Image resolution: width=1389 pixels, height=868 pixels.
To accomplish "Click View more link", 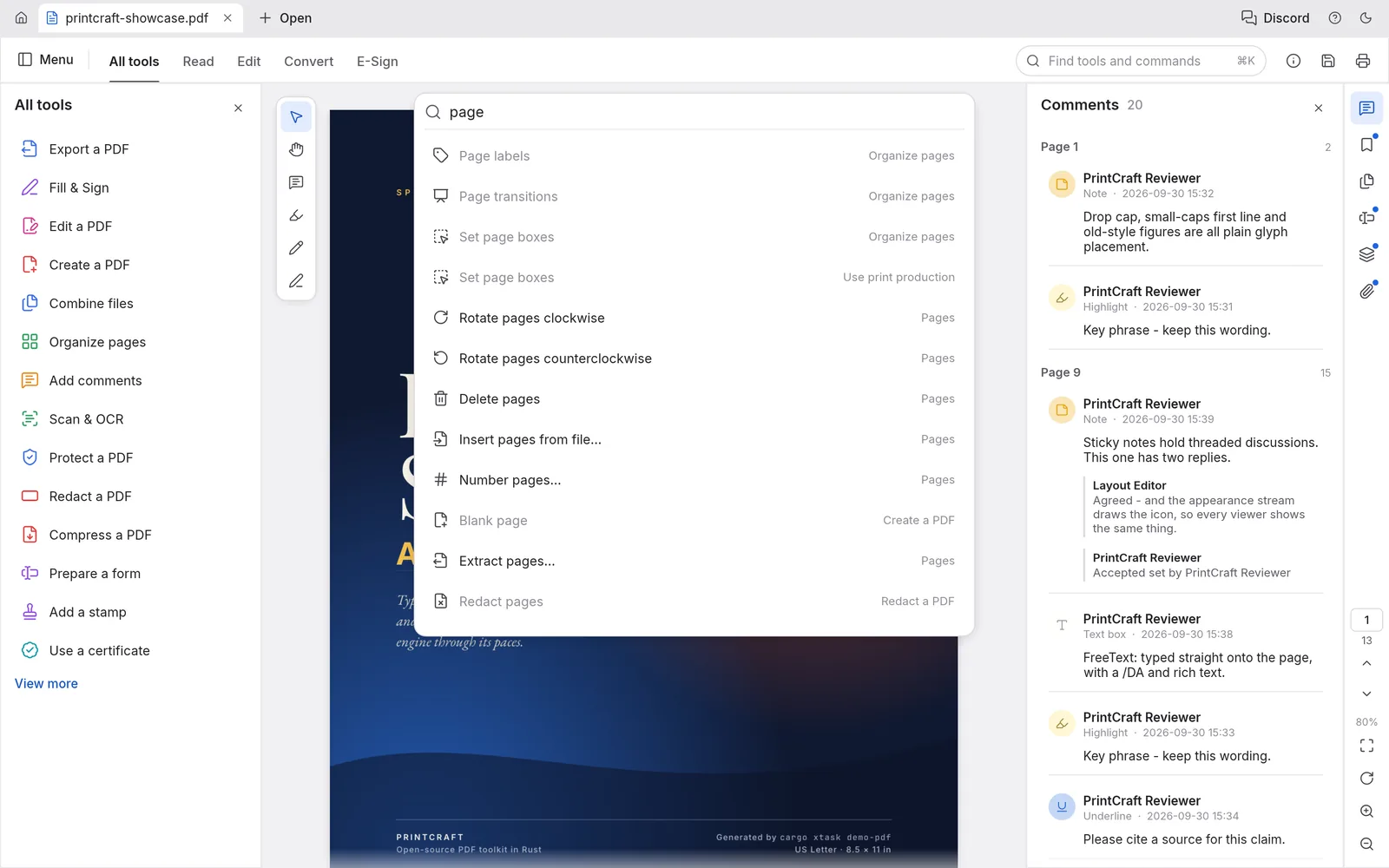I will click(46, 684).
